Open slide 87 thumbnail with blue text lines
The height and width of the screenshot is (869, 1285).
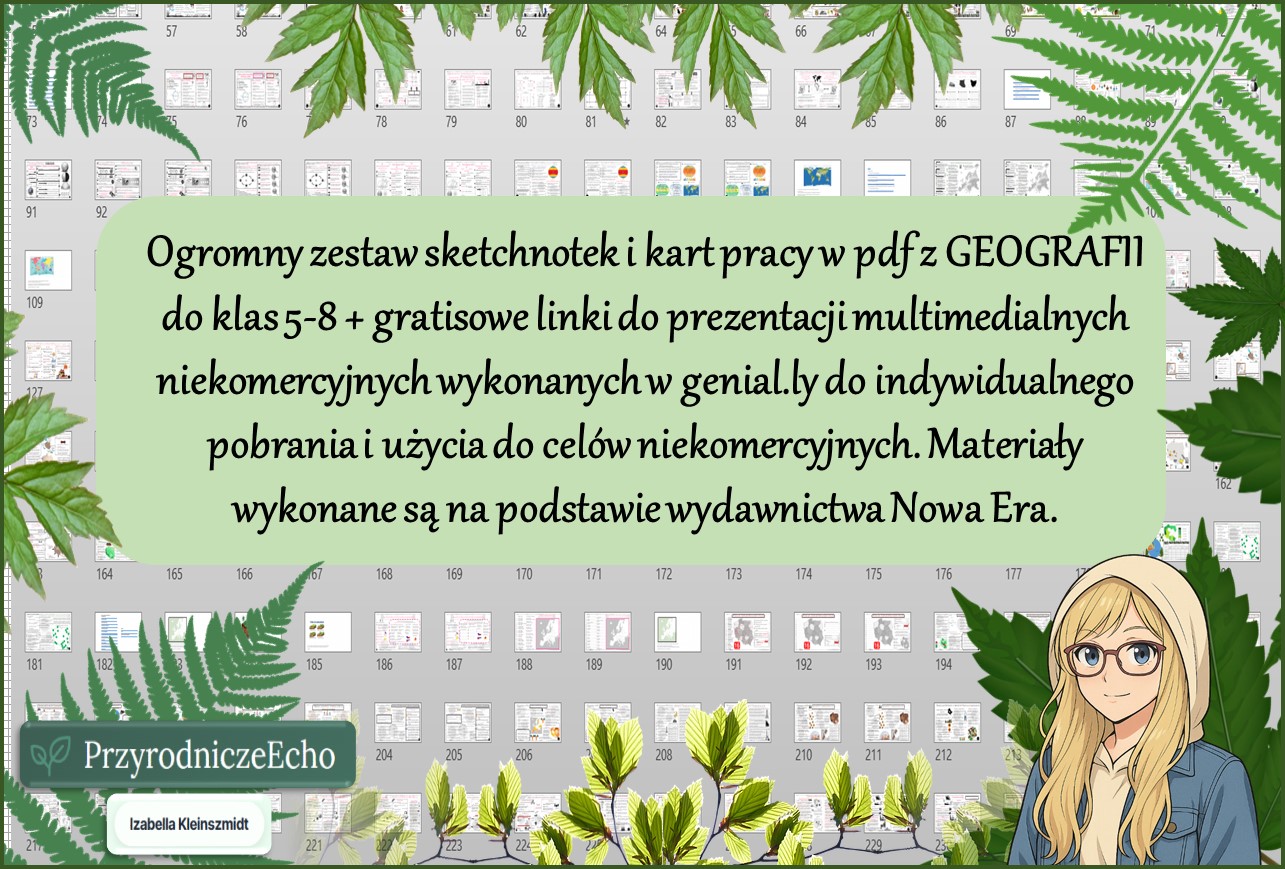[x=1027, y=90]
